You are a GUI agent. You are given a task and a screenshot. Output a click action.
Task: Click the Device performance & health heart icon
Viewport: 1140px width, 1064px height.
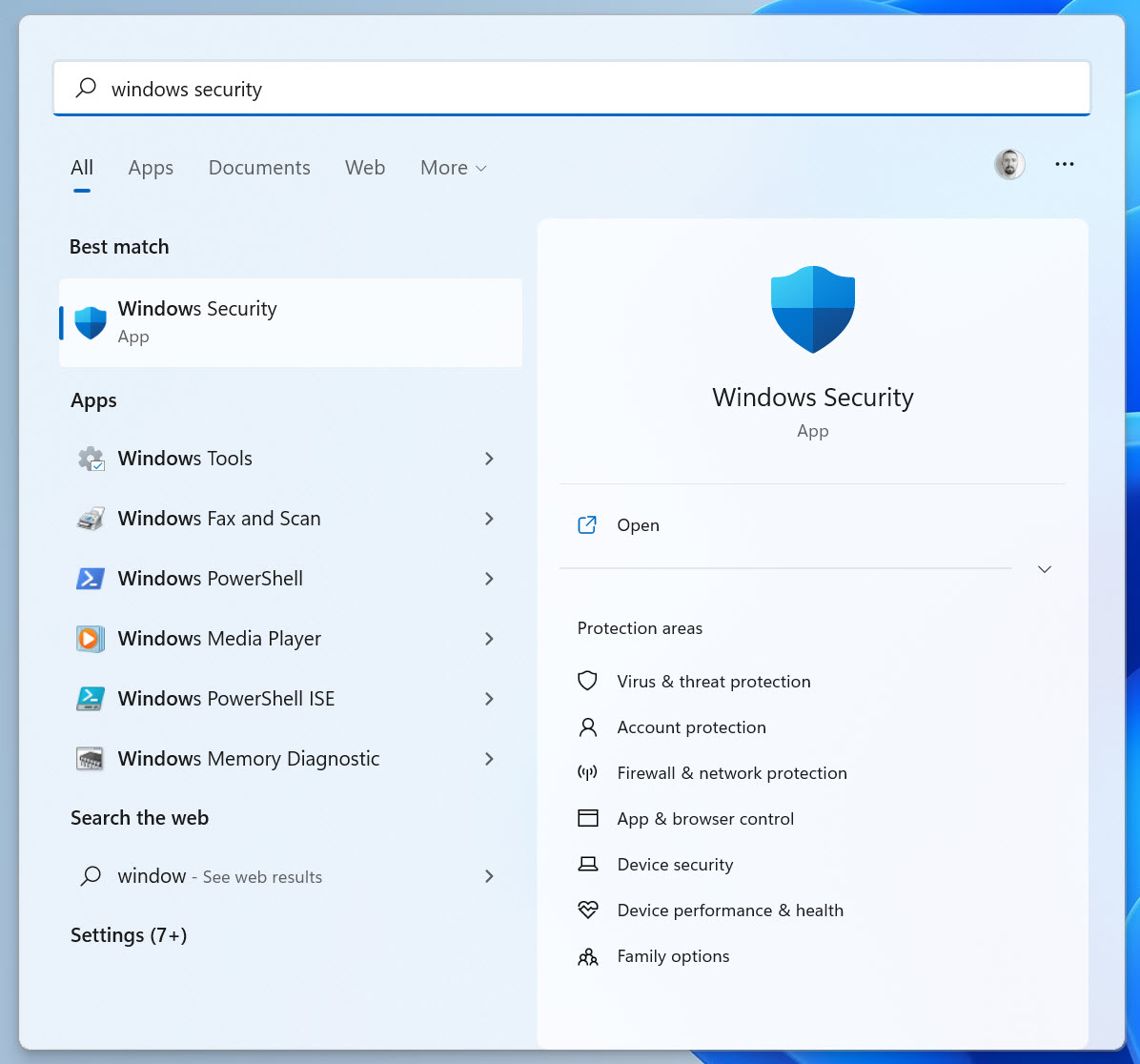587,910
